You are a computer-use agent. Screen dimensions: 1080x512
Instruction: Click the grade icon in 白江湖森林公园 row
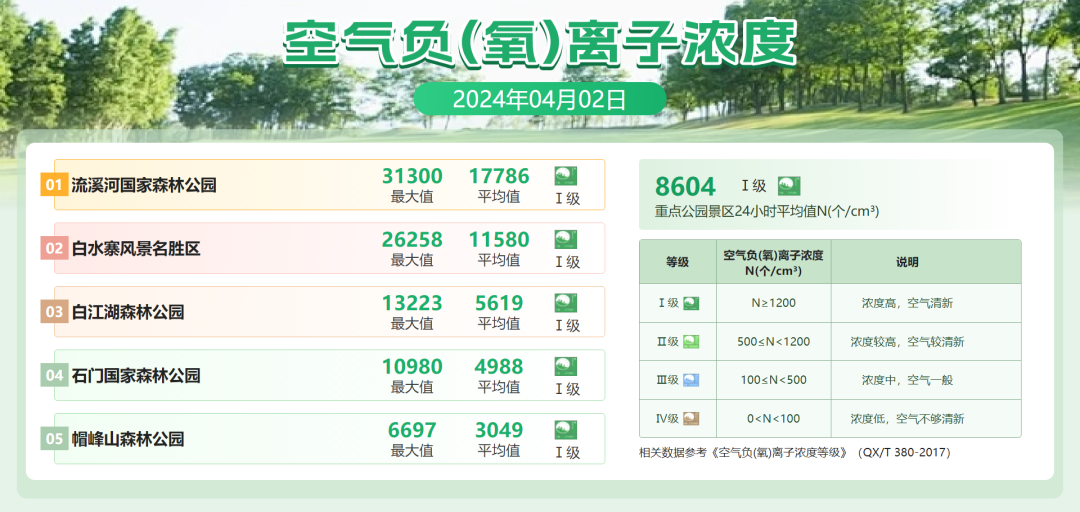(566, 303)
